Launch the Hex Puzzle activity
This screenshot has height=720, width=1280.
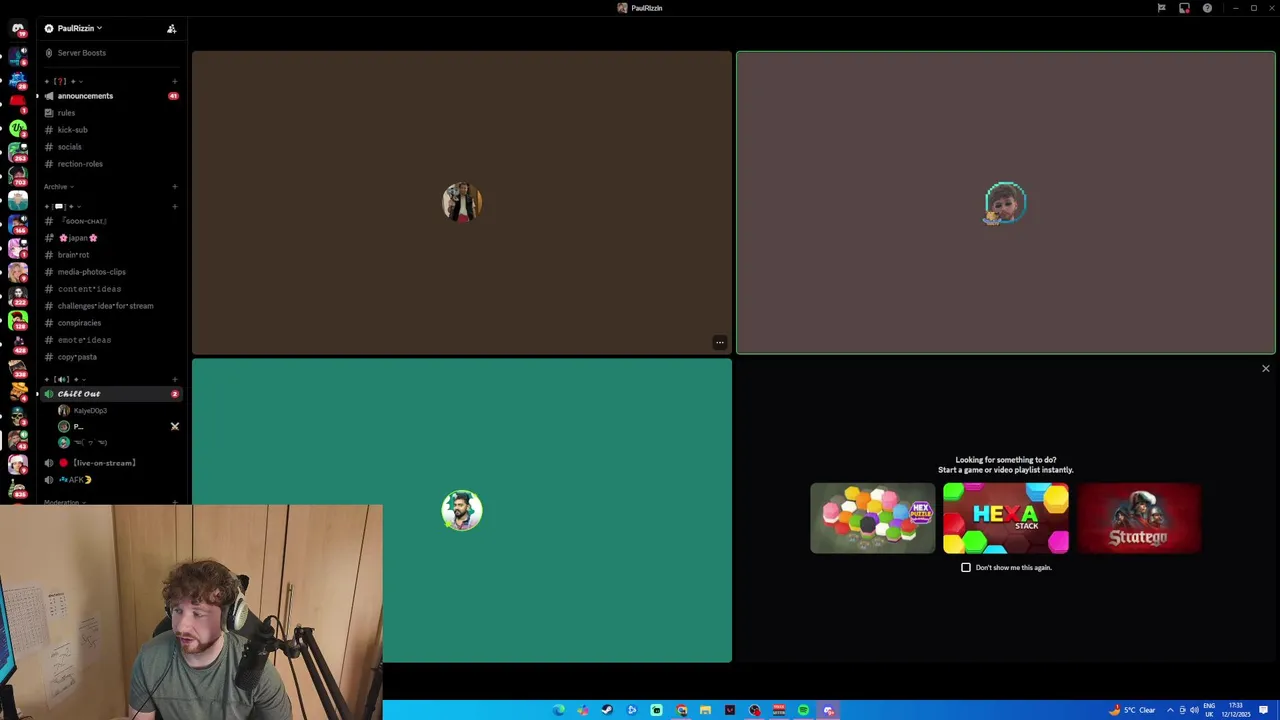point(873,518)
